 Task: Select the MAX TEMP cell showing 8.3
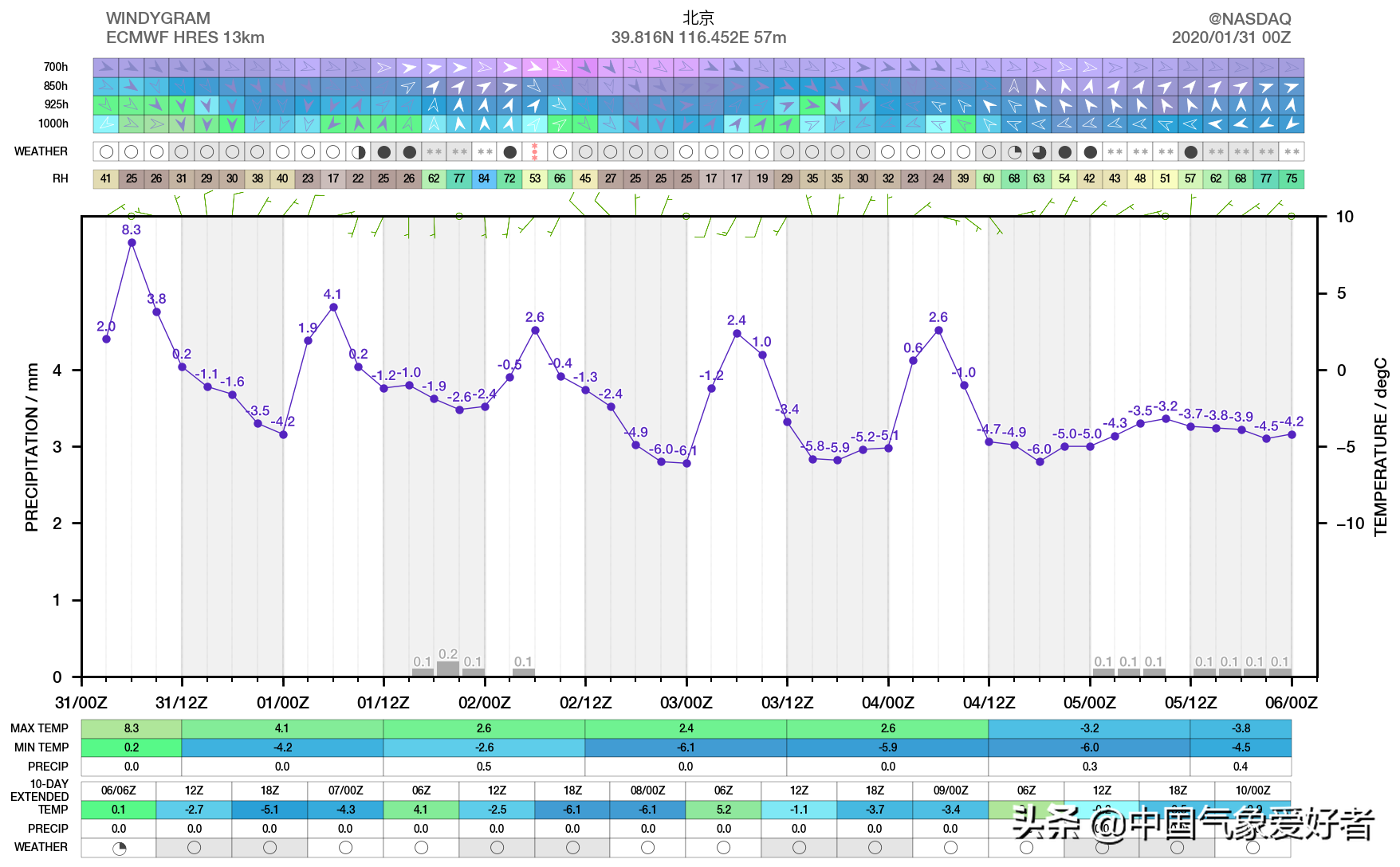[132, 728]
